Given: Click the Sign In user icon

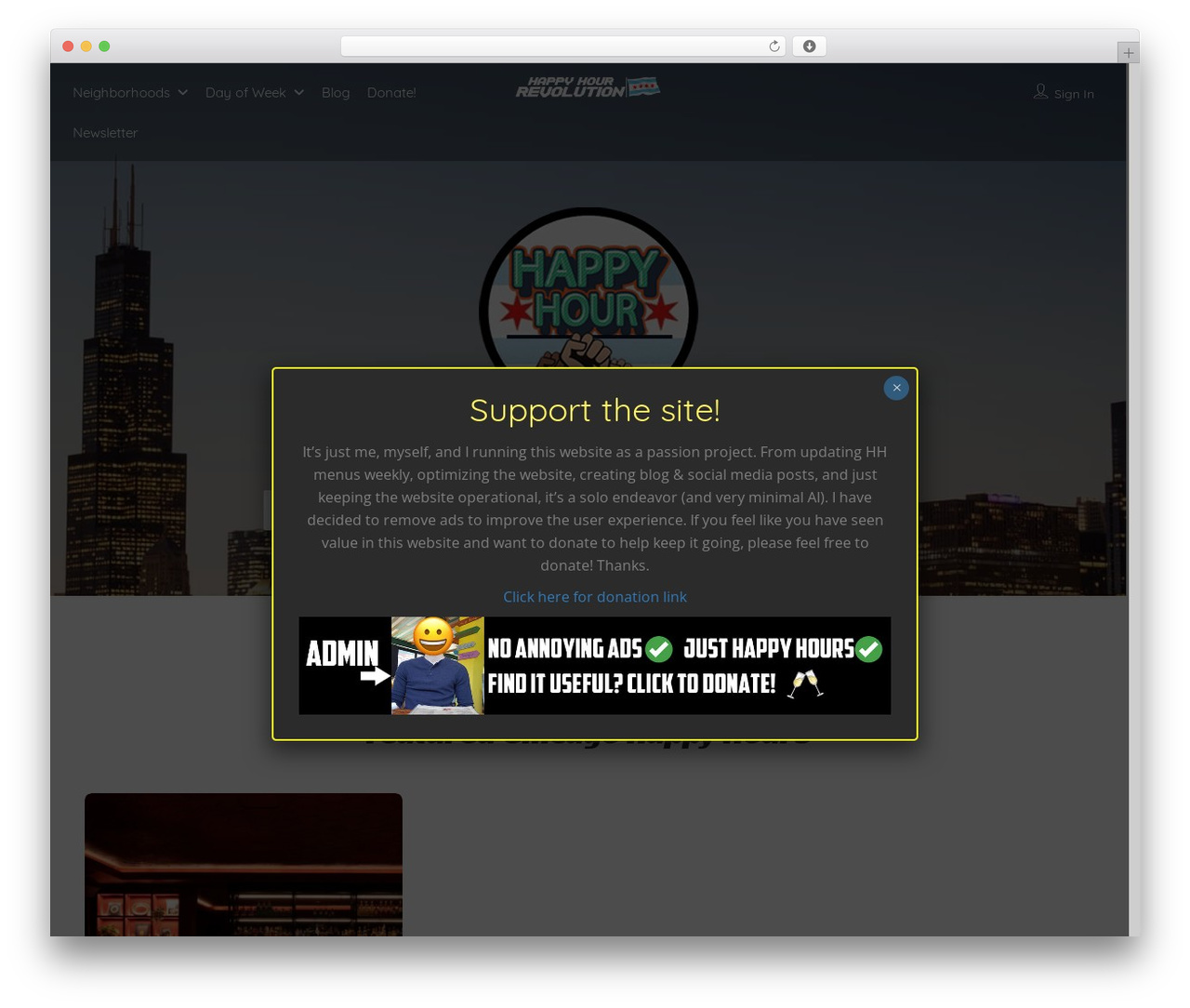Looking at the screenshot, I should 1040,91.
